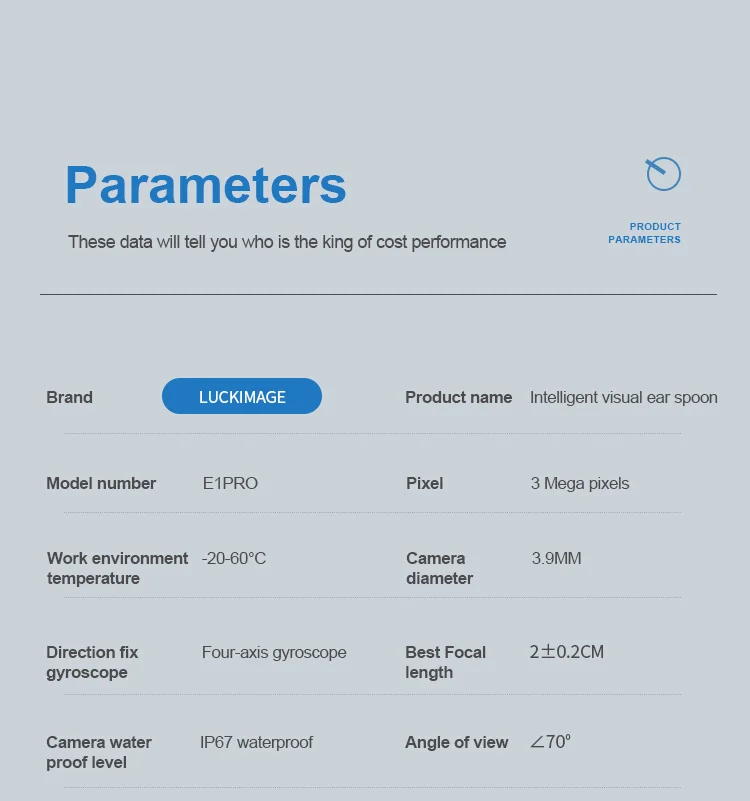Click the LUCKIMAGE brand pill button

click(x=242, y=397)
